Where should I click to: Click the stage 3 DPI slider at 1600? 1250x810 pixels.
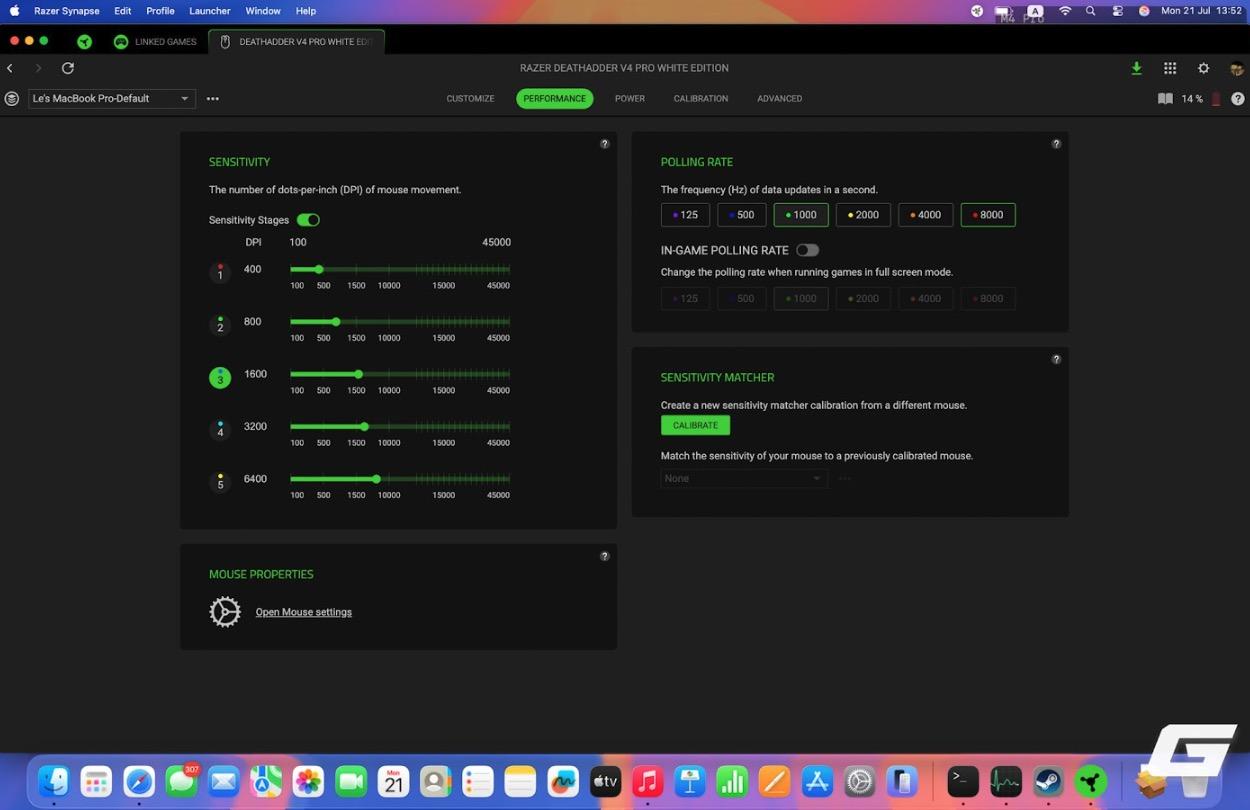click(x=358, y=374)
